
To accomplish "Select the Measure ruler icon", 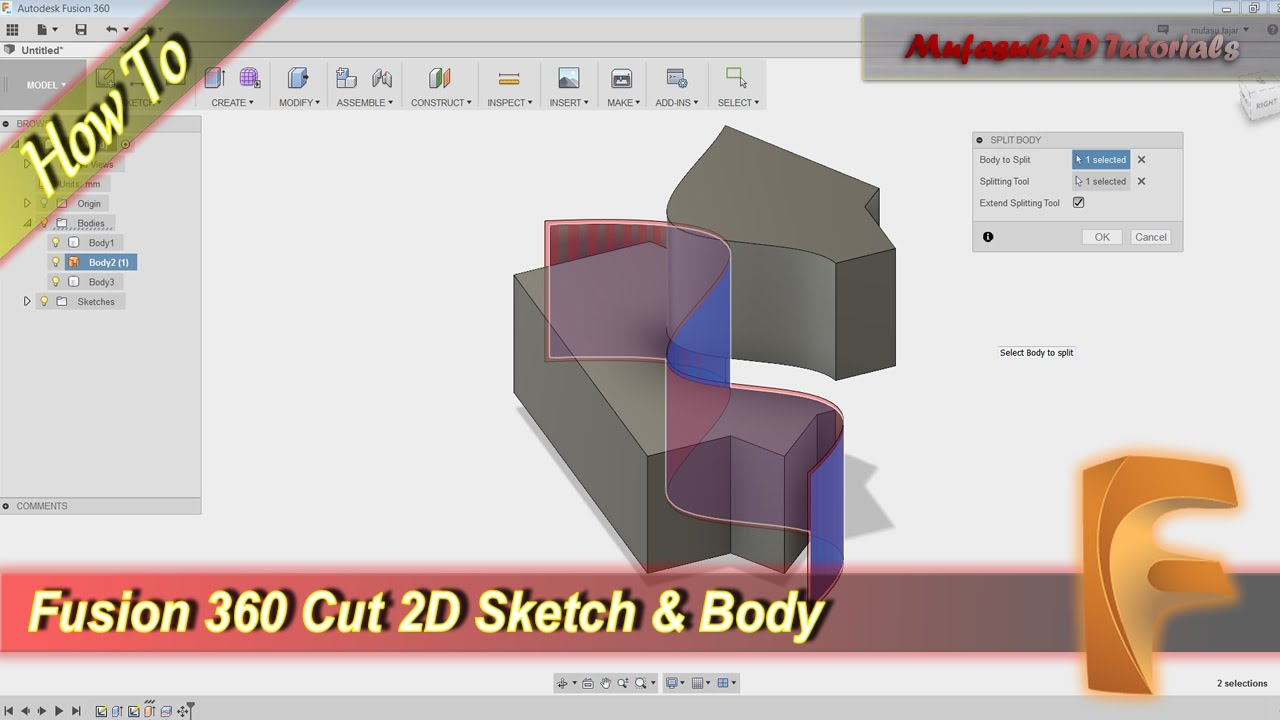I will (x=508, y=78).
